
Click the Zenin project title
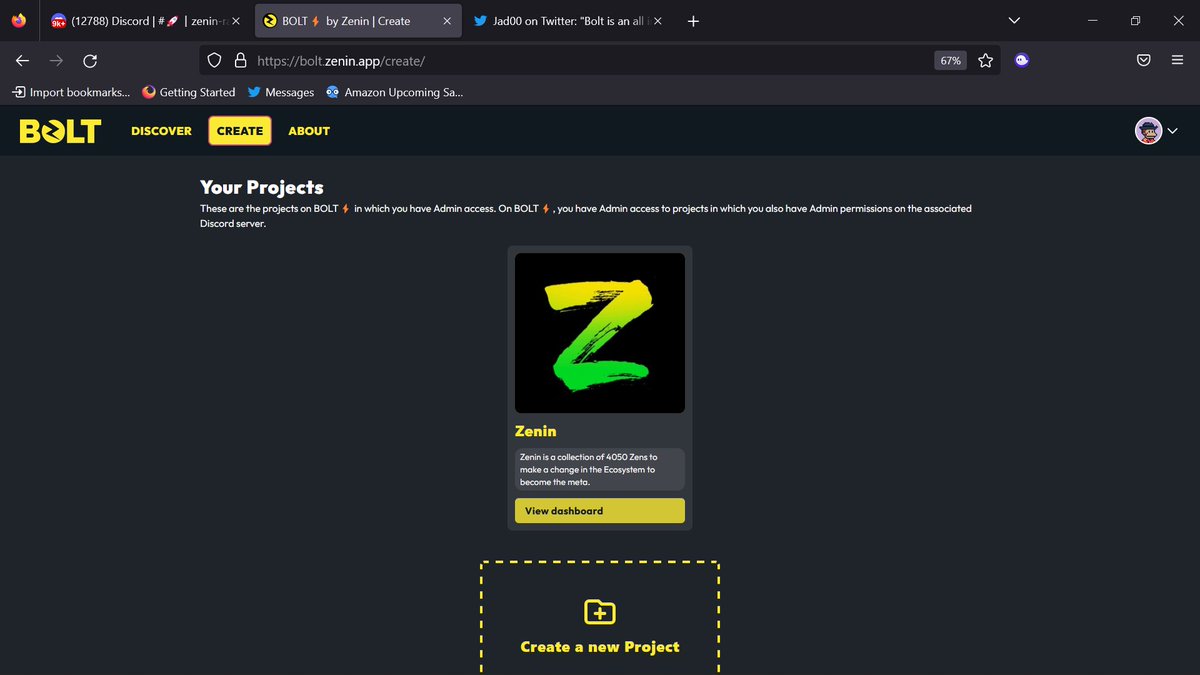point(536,431)
